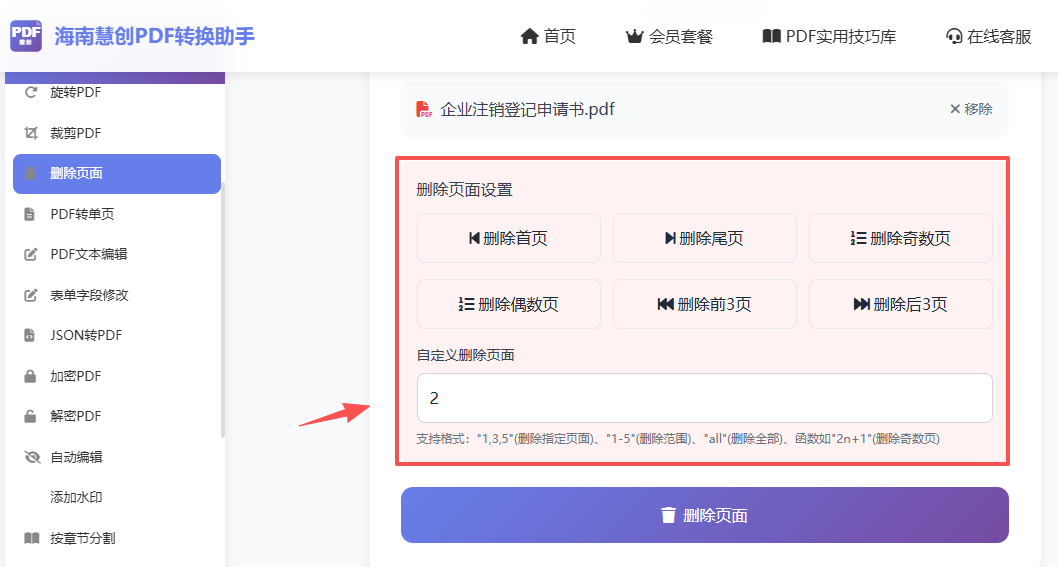This screenshot has width=1058, height=567.
Task: Select 按章节分割 in the sidebar
Action: pyautogui.click(x=117, y=538)
